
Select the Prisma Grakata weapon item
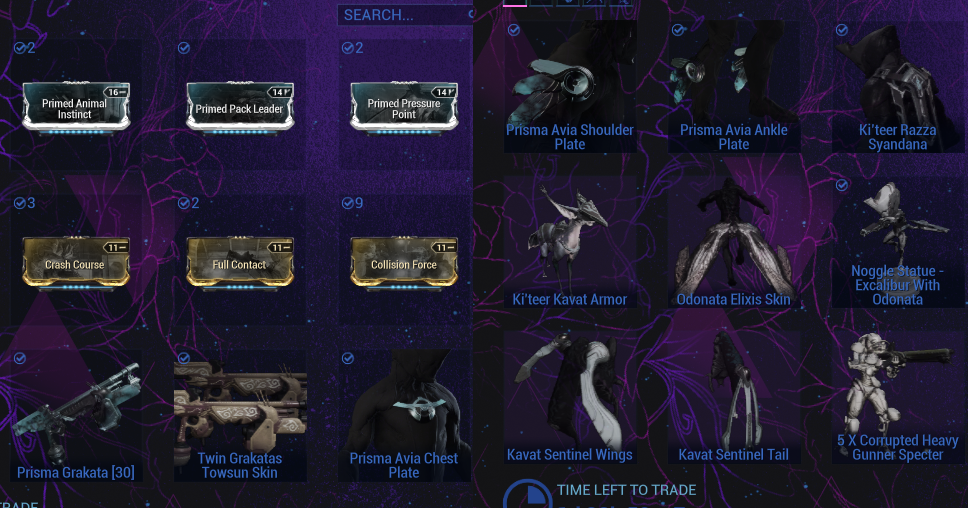coord(76,415)
